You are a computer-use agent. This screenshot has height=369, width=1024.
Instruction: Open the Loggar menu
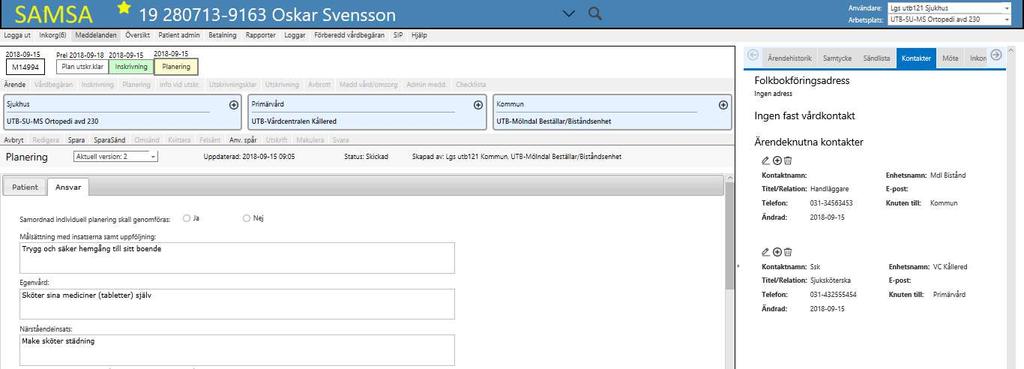(x=295, y=35)
